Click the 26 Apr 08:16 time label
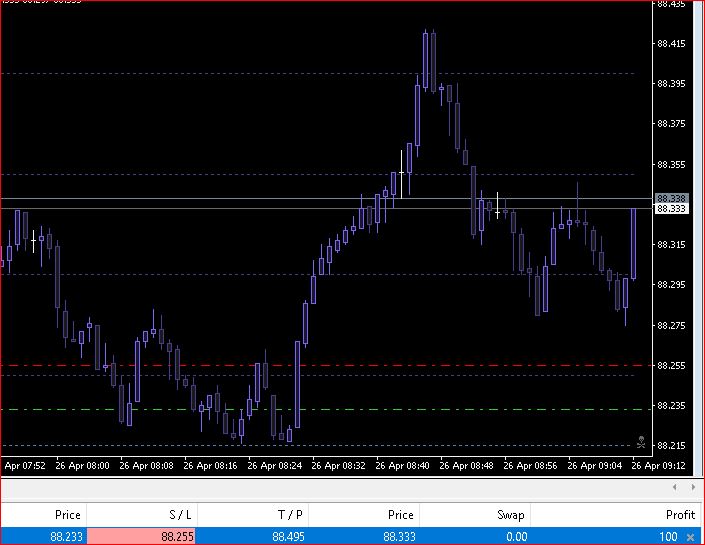Viewport: 705px width, 545px height. (210, 466)
